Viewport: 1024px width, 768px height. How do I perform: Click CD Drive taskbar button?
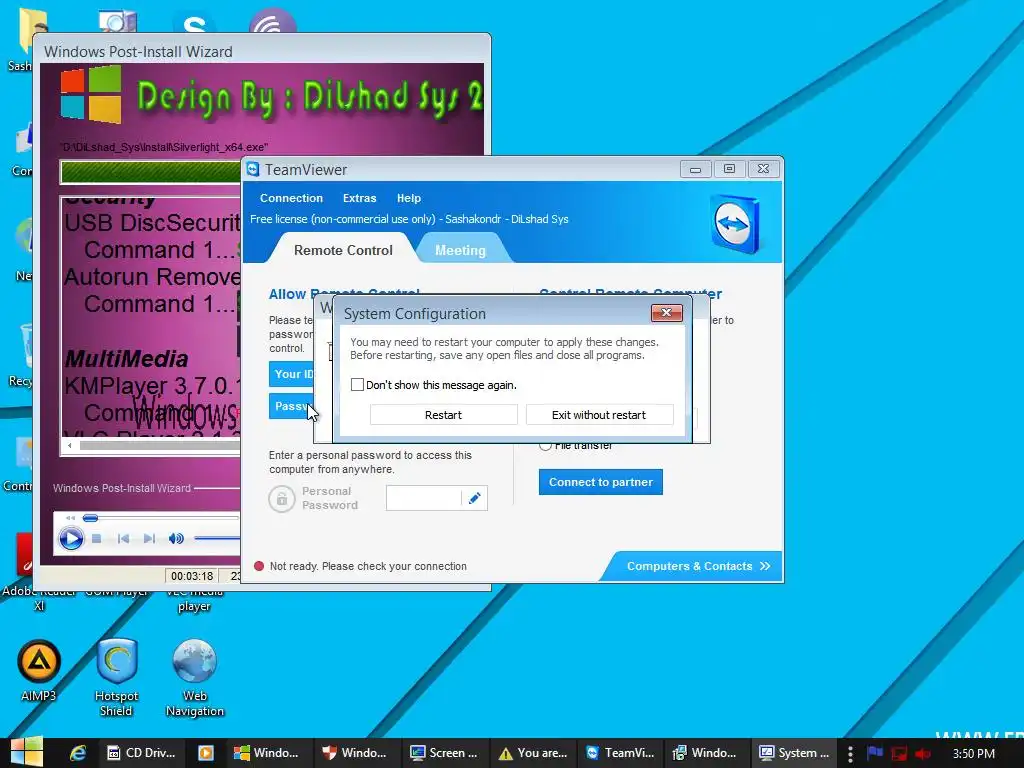[x=142, y=753]
